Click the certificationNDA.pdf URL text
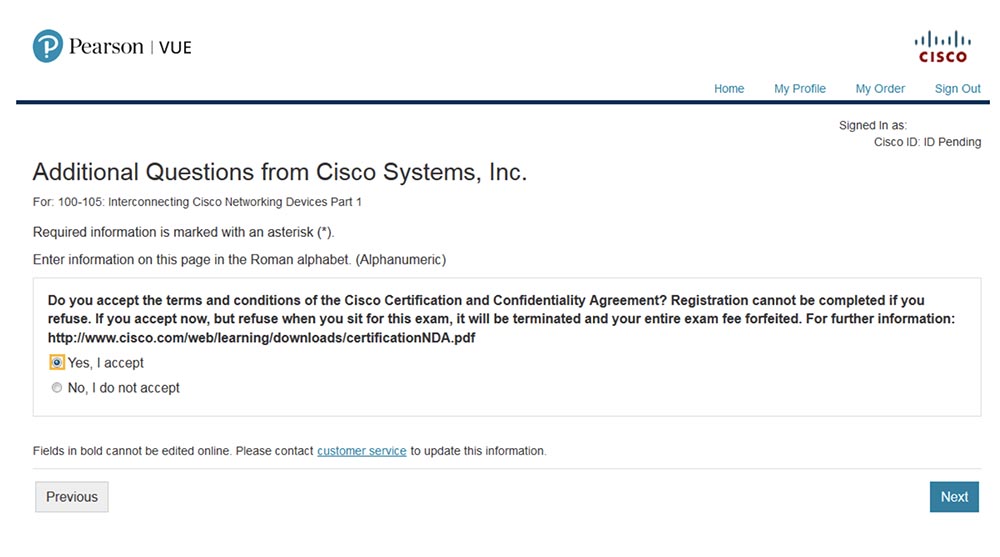The image size is (1000, 557). click(261, 338)
